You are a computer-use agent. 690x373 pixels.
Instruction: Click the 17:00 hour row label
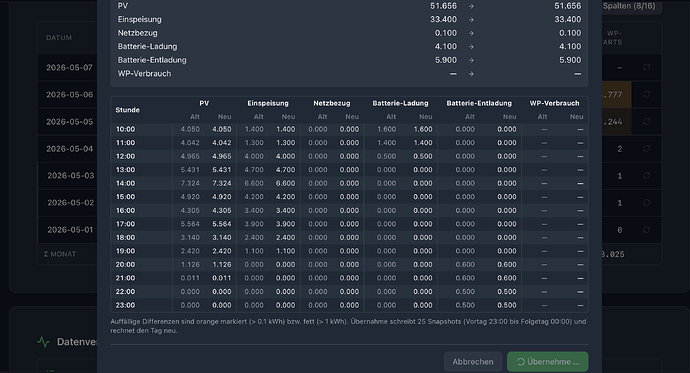click(x=125, y=224)
